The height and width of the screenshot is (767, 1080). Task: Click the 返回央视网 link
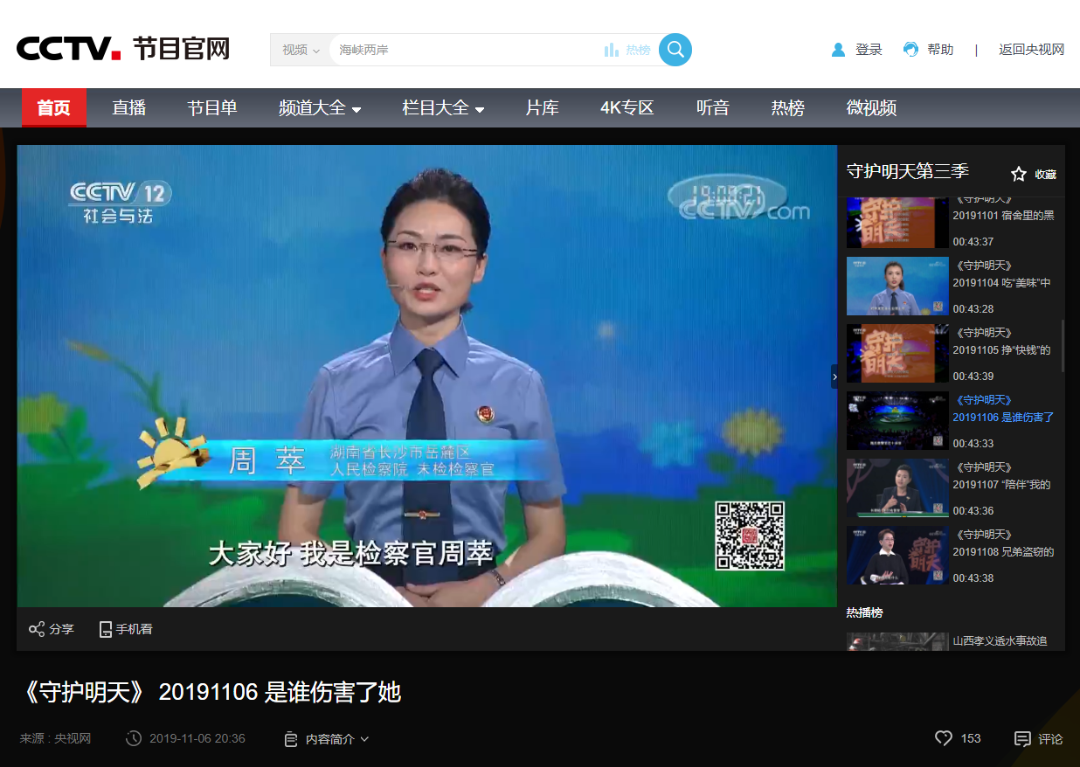1031,49
